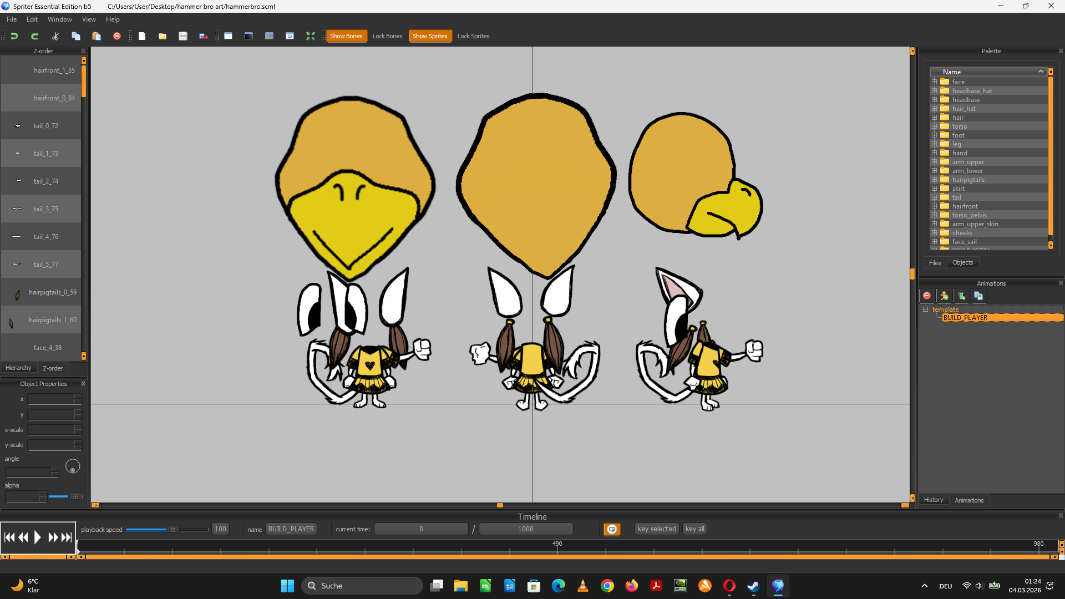Switch to the Files tab in Palette
The height and width of the screenshot is (599, 1065).
(x=935, y=263)
